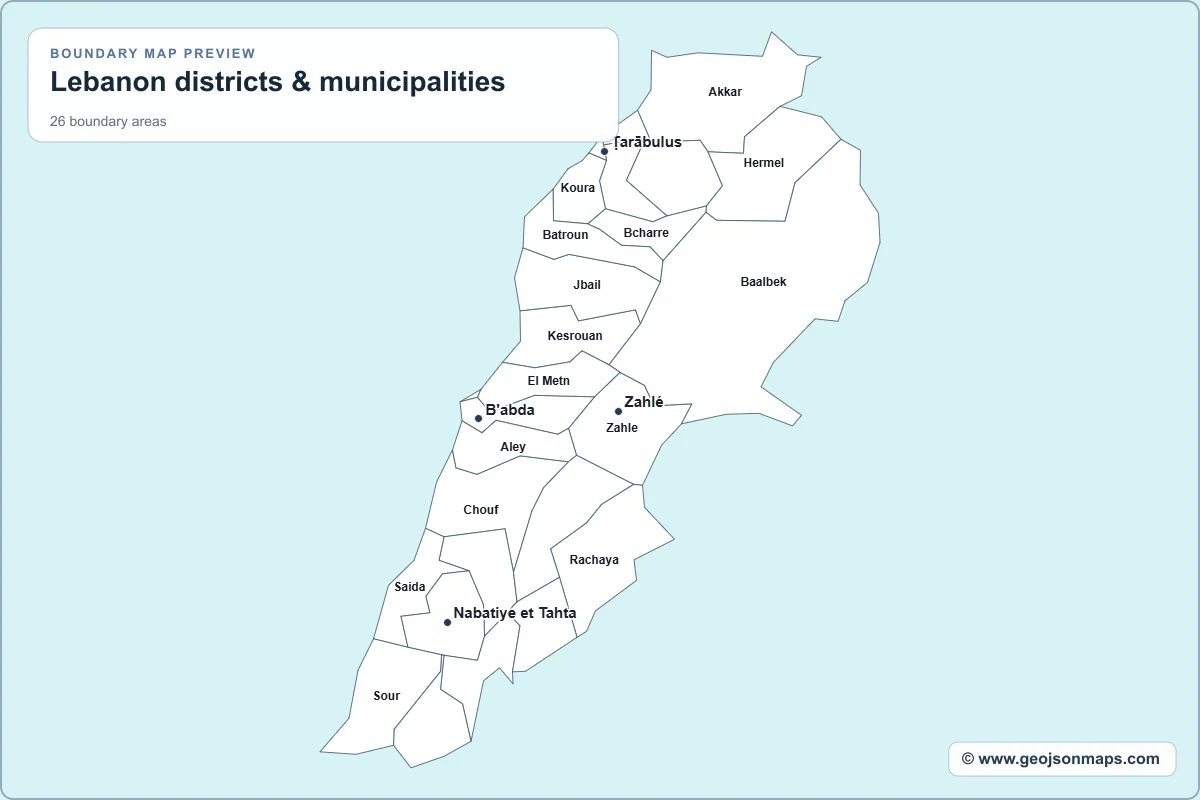Viewport: 1200px width, 800px height.
Task: Click the B'abda city marker dot
Action: [x=478, y=419]
